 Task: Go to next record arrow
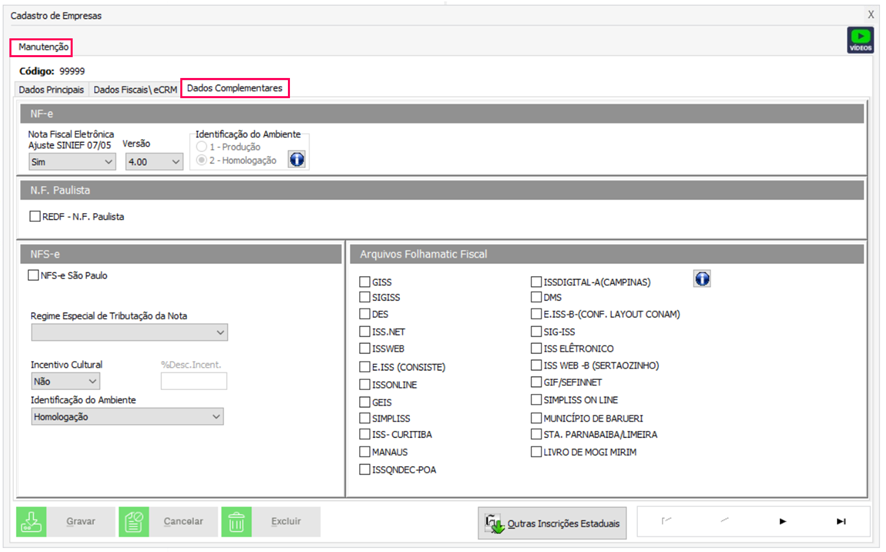[x=783, y=521]
